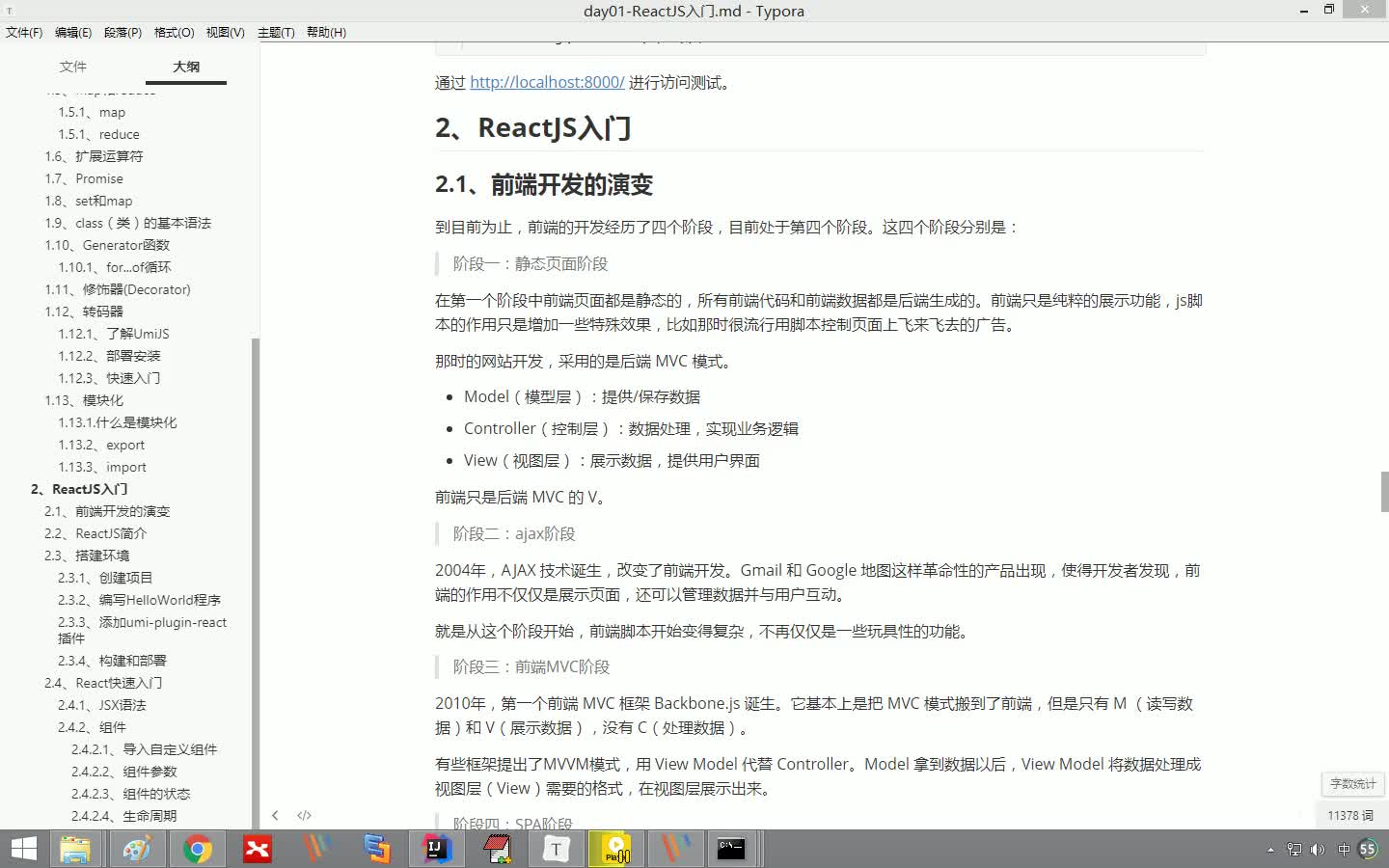Open IntelliJ IDEA from taskbar
Image resolution: width=1389 pixels, height=868 pixels.
436,849
